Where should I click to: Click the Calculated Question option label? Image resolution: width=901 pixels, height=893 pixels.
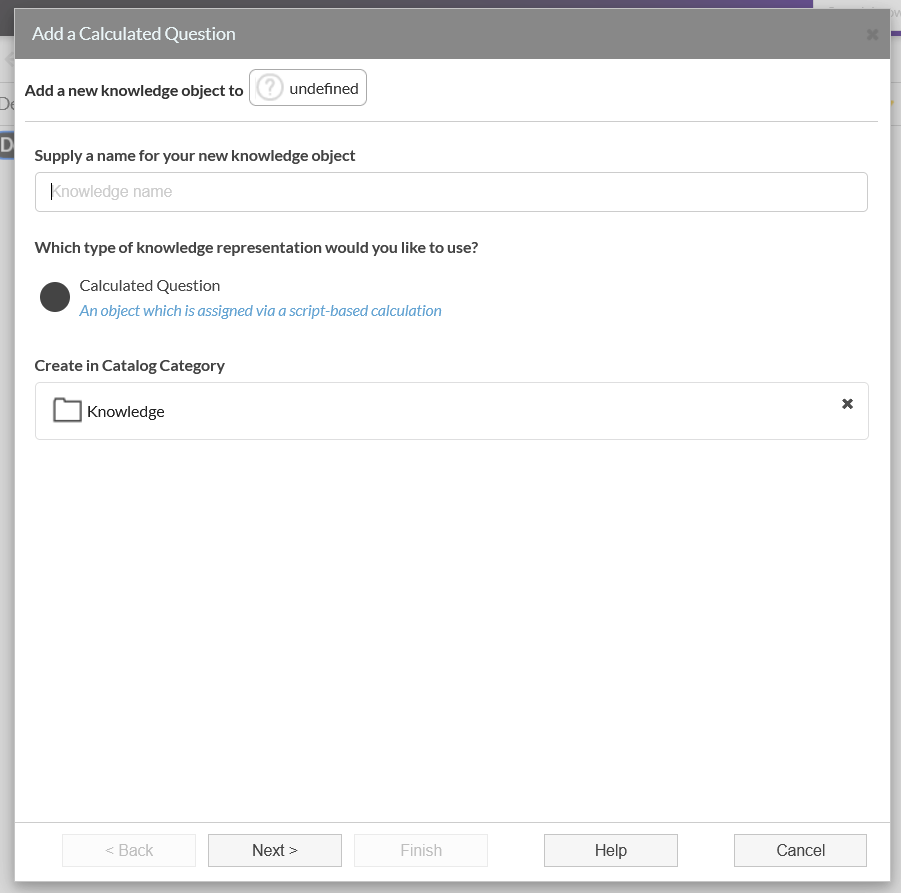(150, 285)
